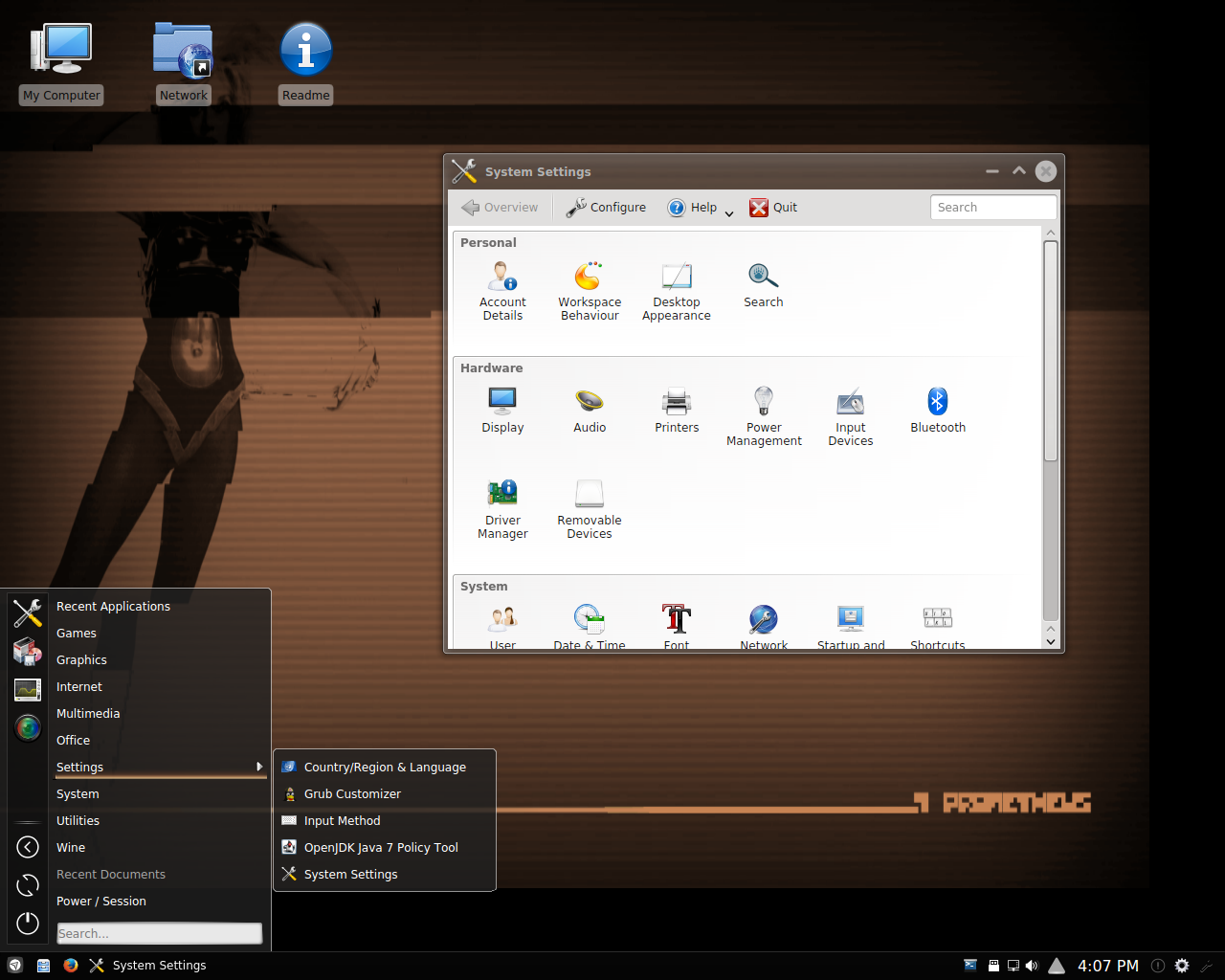
Task: Open Input Devices settings
Action: 851,416
